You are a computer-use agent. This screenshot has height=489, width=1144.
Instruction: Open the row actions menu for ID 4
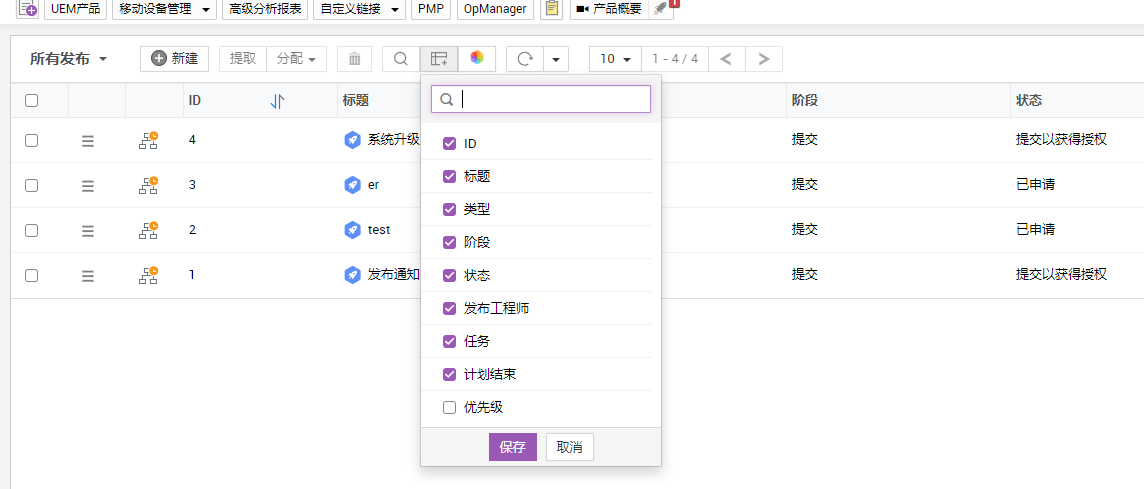coord(88,141)
